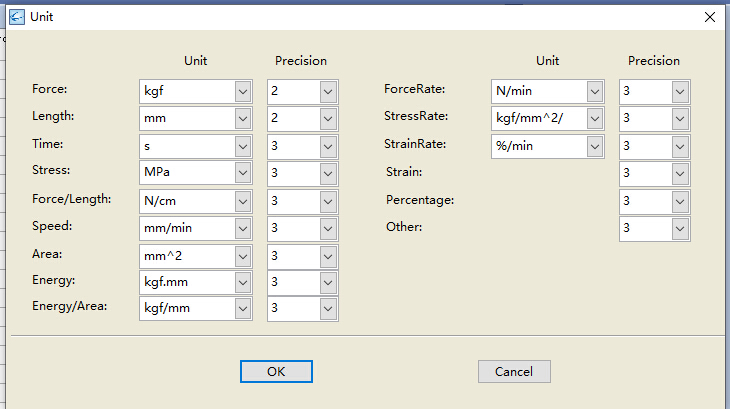Open the ForceRate unit dropdown (N/min)

click(548, 91)
